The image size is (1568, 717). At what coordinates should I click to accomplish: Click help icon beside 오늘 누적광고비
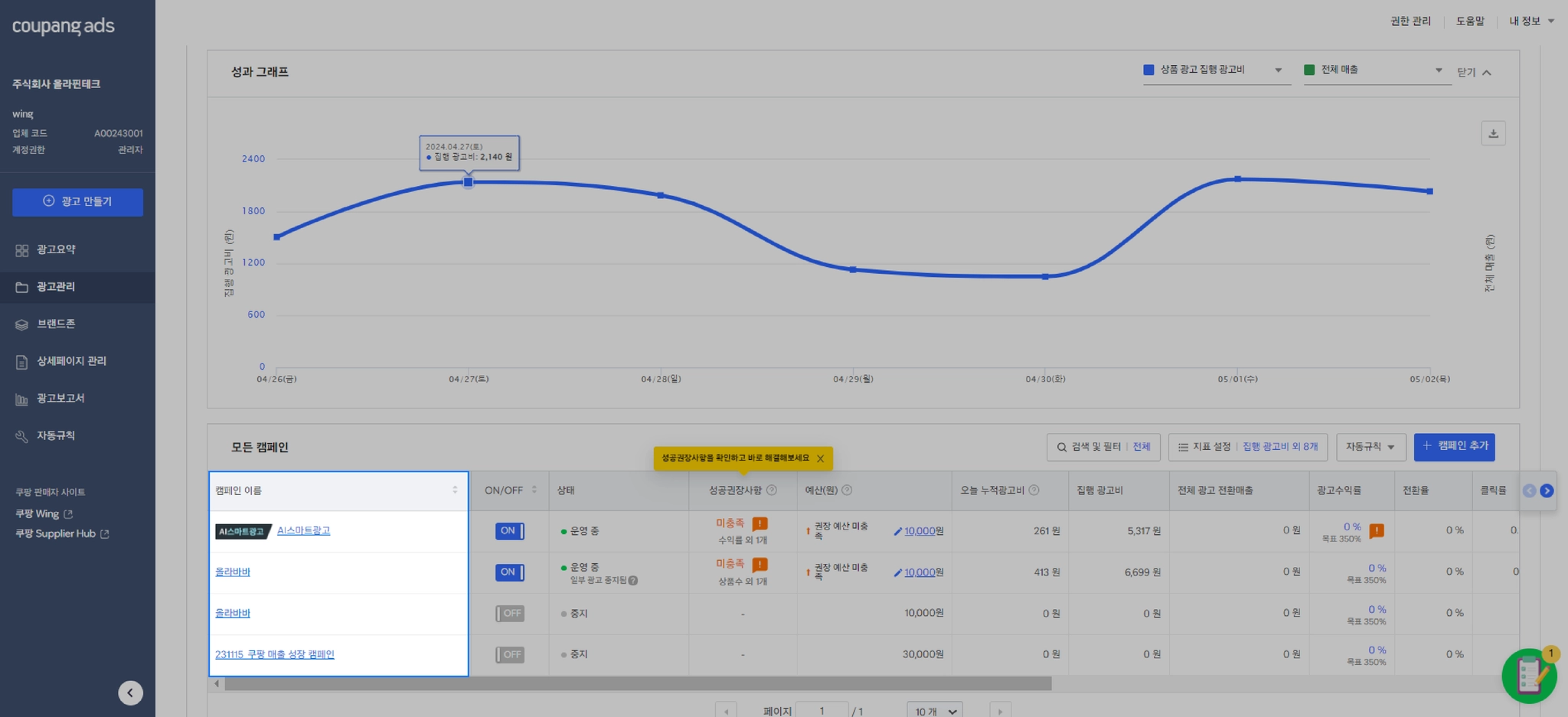1034,490
